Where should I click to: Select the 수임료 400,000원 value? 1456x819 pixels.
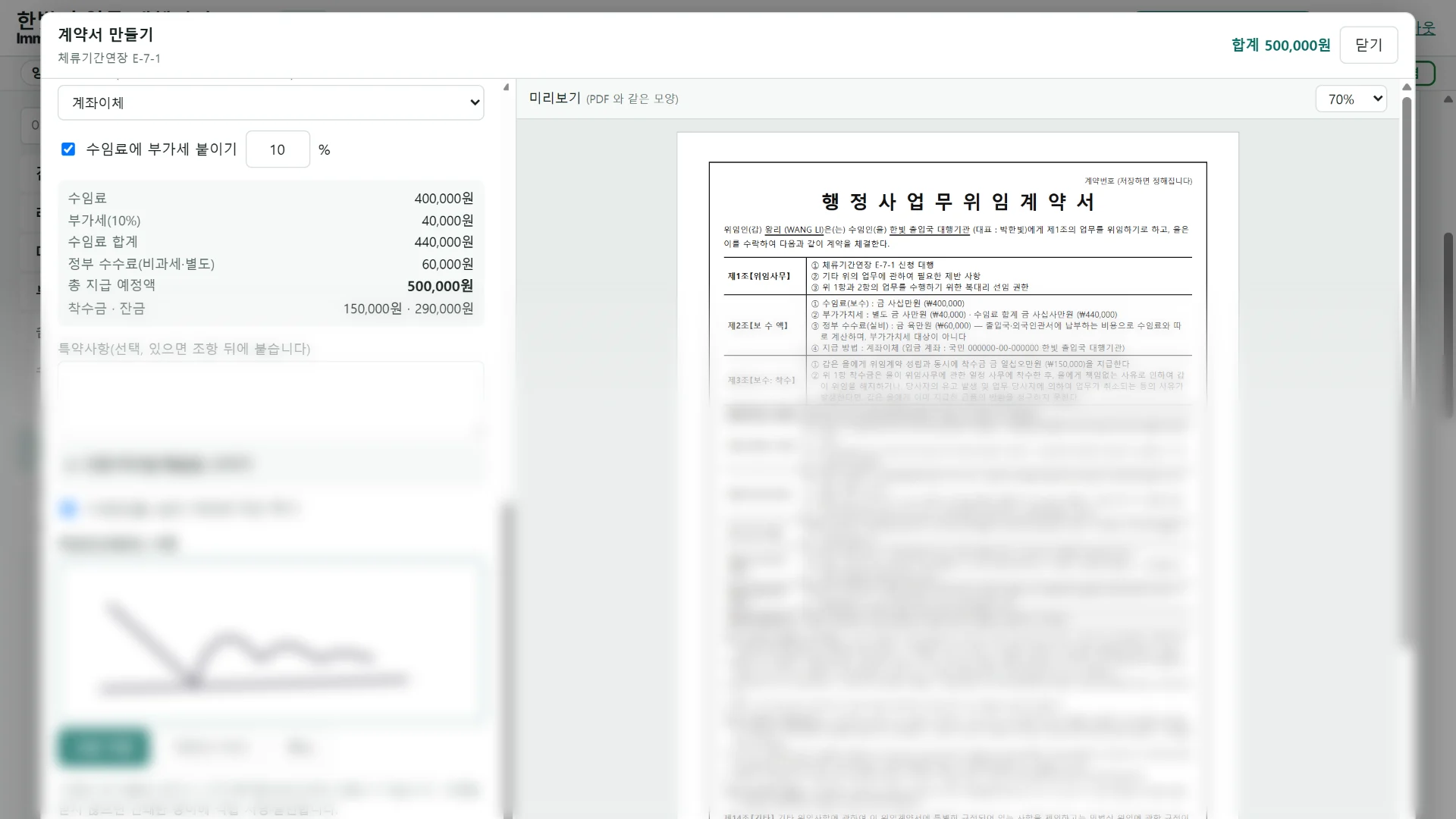point(444,198)
